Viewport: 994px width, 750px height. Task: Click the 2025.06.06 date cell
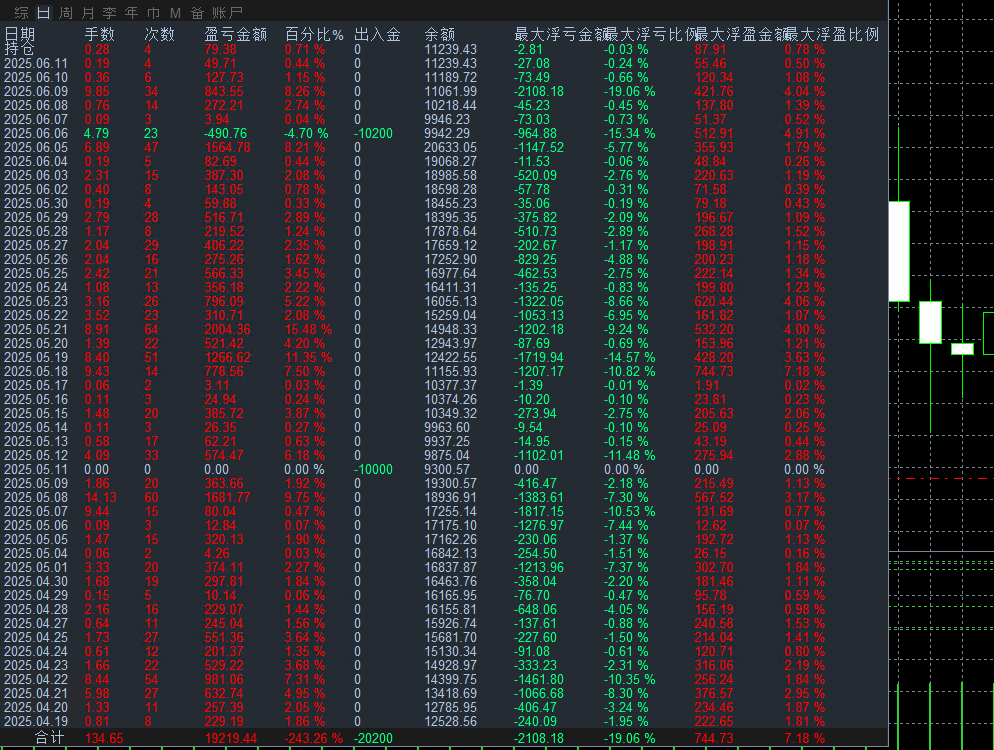pyautogui.click(x=36, y=133)
